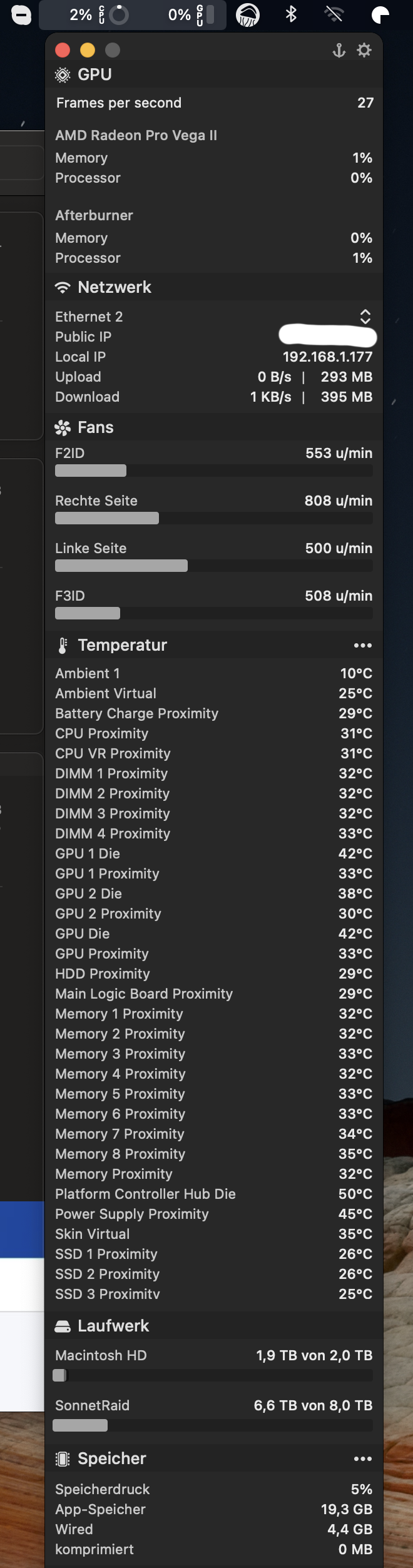Click the Netzwerk Wi-Fi icon
The width and height of the screenshot is (413, 1568).
[x=63, y=287]
